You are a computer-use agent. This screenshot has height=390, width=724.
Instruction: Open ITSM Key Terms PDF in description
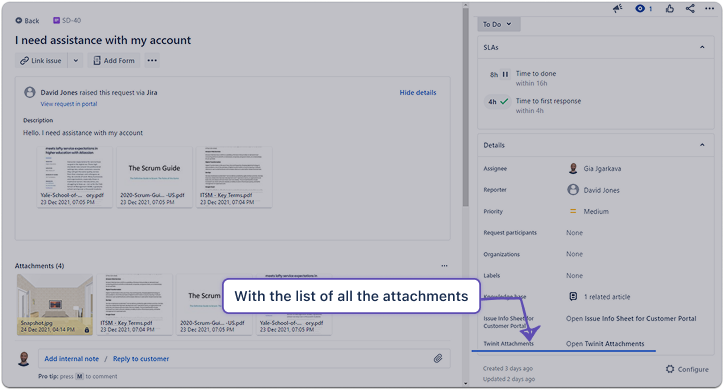234,177
